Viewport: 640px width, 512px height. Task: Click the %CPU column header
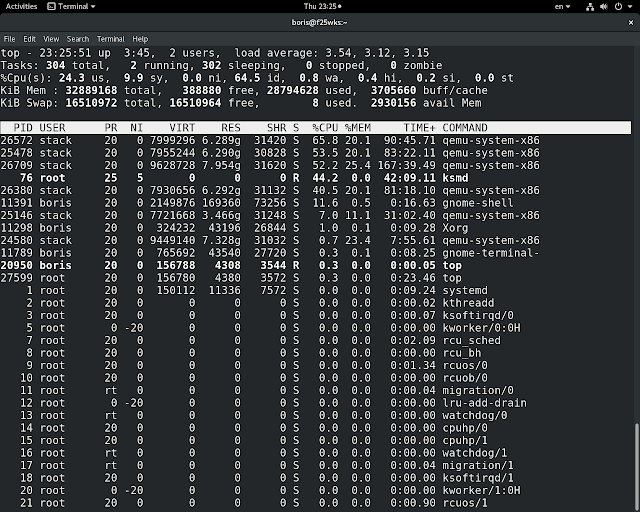pyautogui.click(x=325, y=128)
